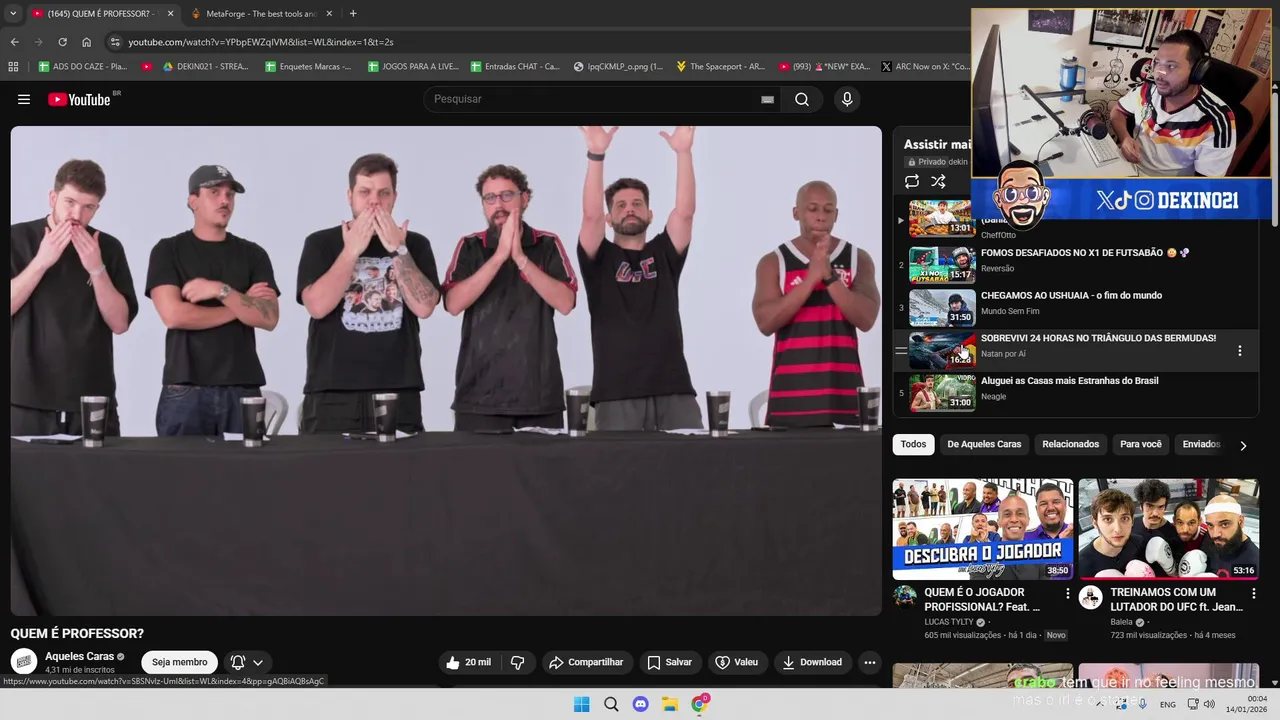
Task: Open Windows Start button on taskbar
Action: pyautogui.click(x=581, y=704)
